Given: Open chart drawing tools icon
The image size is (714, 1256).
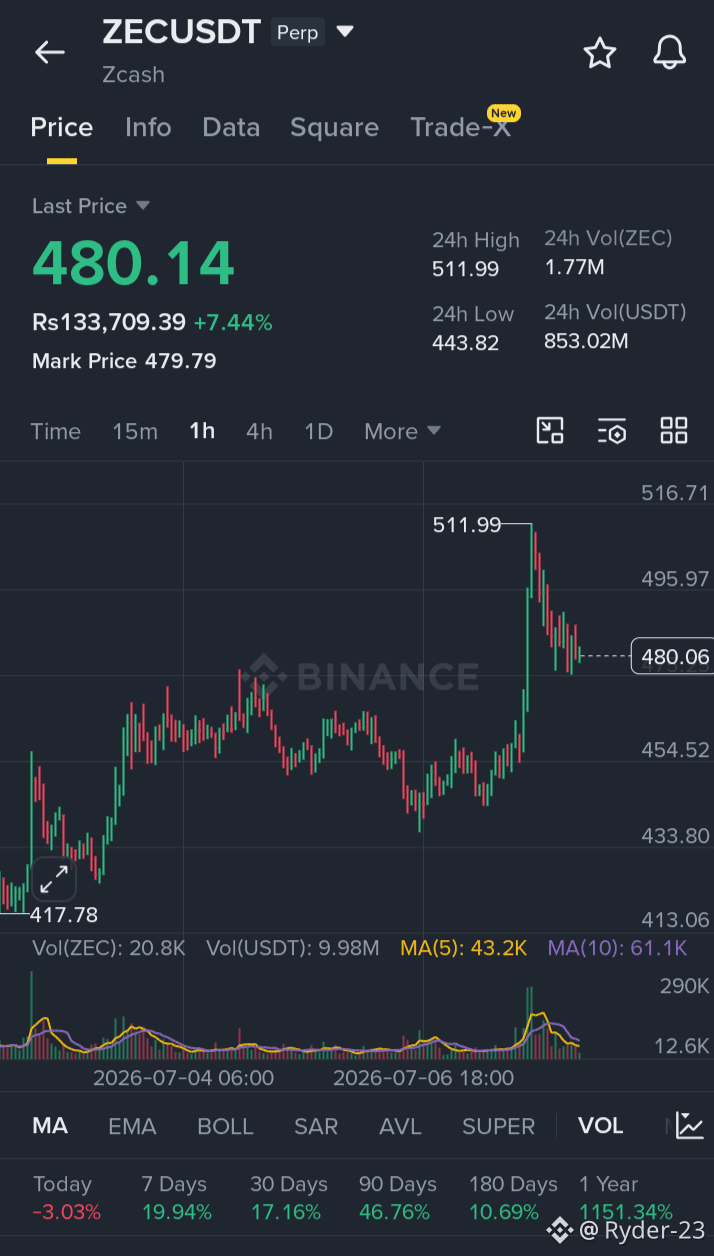Looking at the screenshot, I should point(550,431).
